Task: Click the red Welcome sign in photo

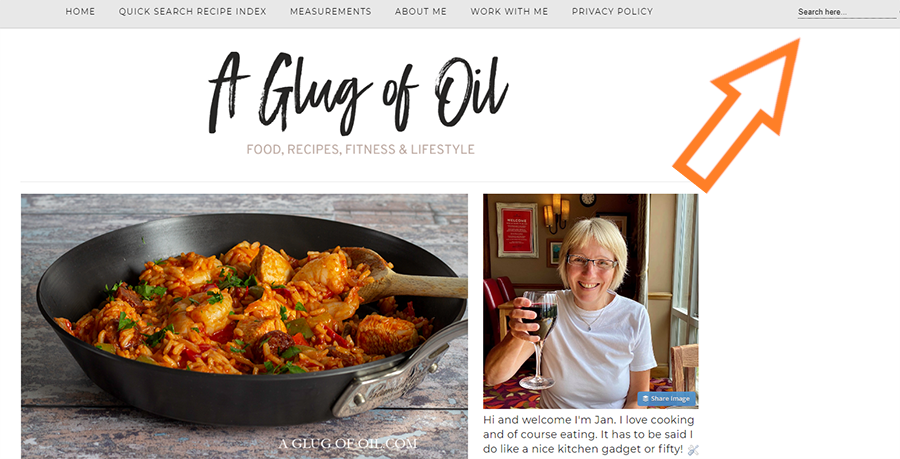Action: [x=516, y=230]
